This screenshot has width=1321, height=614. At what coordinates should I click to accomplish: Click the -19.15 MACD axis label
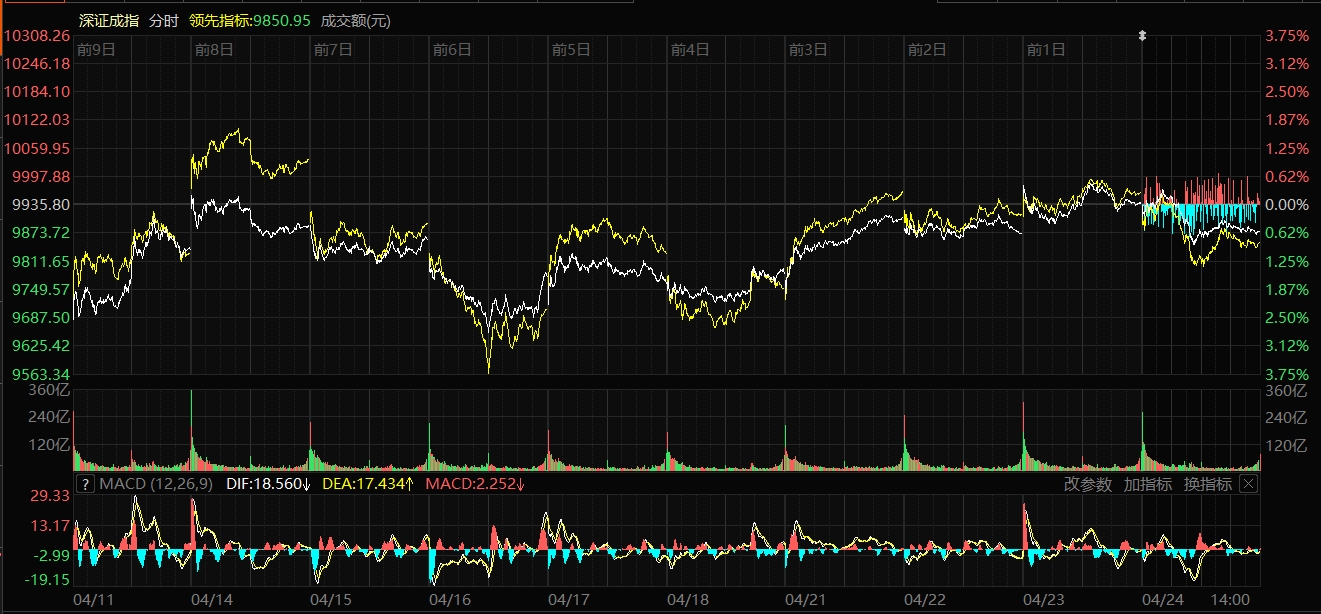click(46, 580)
